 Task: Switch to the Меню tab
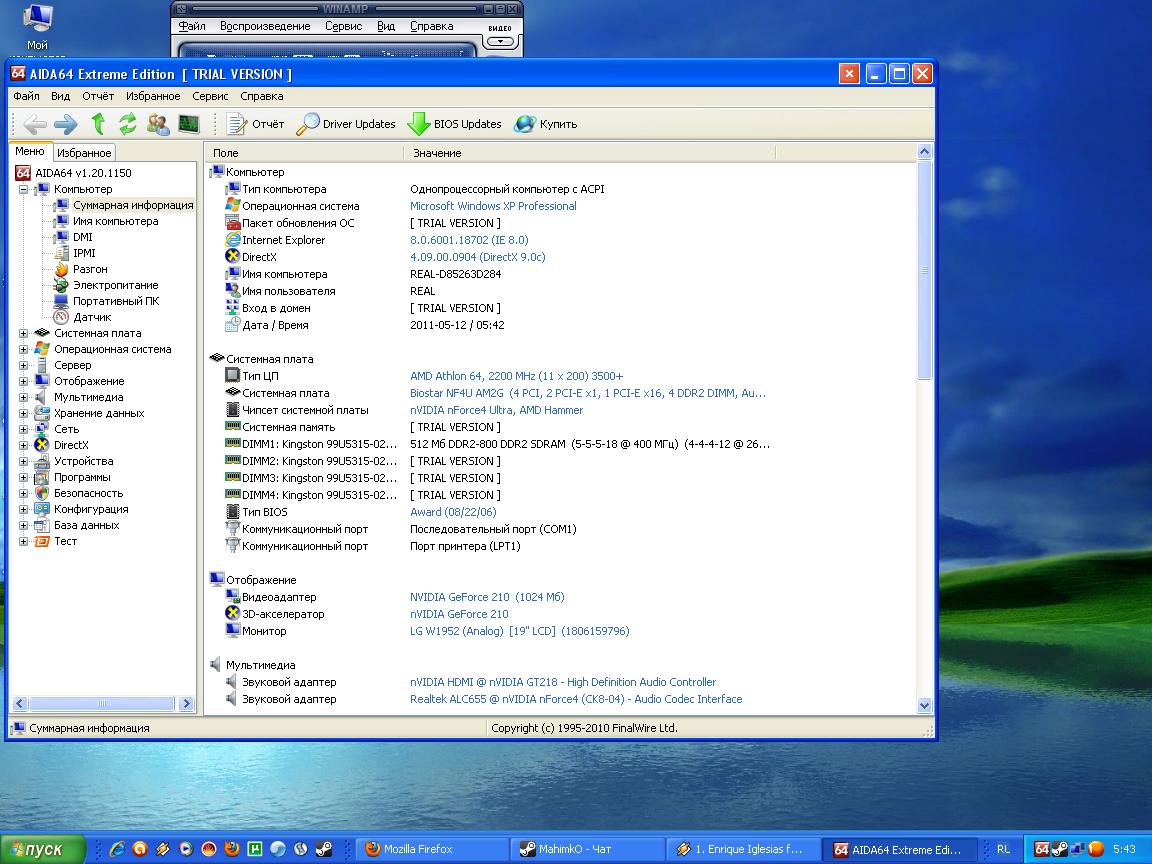click(x=30, y=151)
